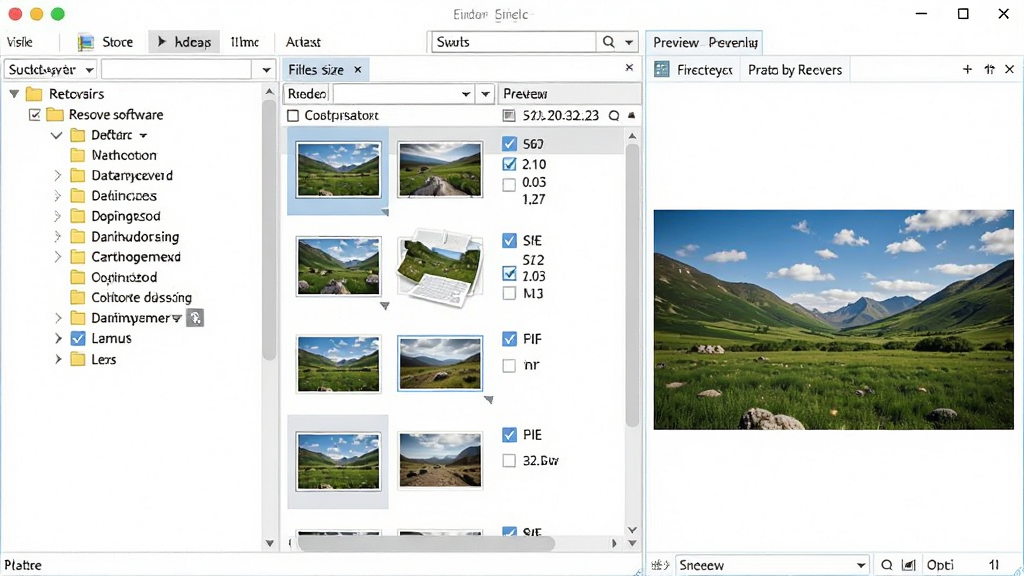
Task: Switch to the Preview Pevenluy tab
Action: [x=705, y=42]
